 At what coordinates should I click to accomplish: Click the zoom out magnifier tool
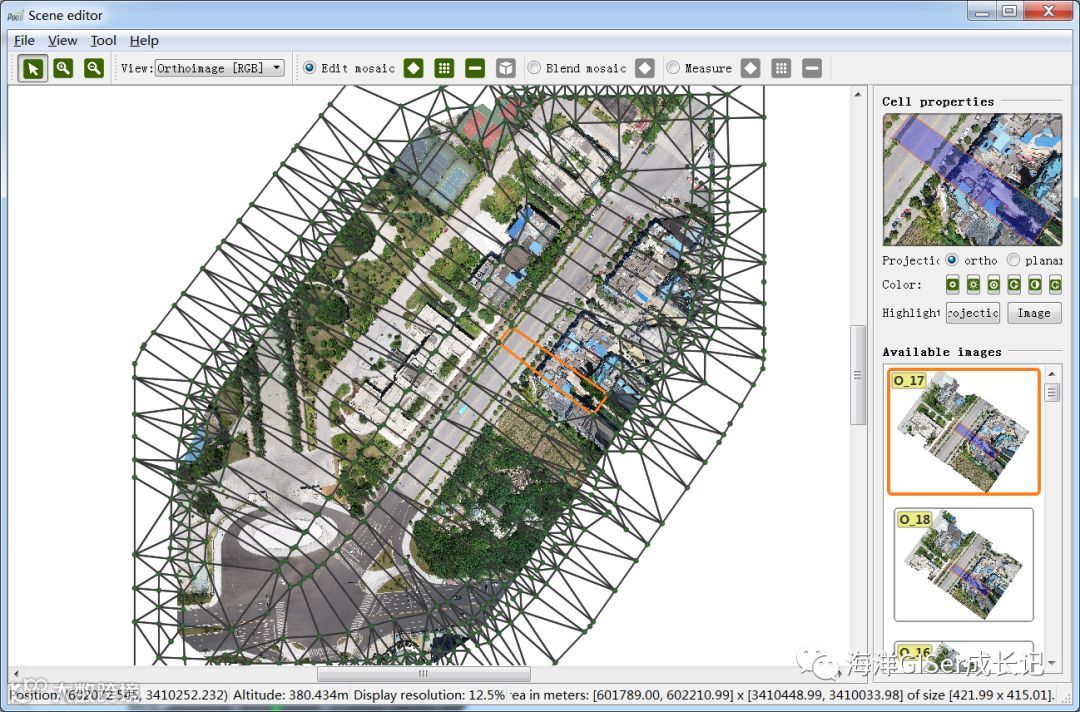pyautogui.click(x=94, y=68)
